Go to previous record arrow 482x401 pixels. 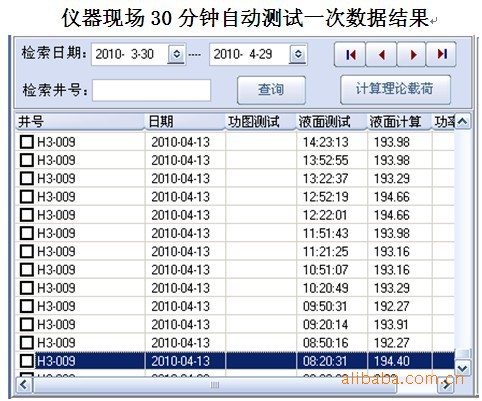pyautogui.click(x=381, y=54)
